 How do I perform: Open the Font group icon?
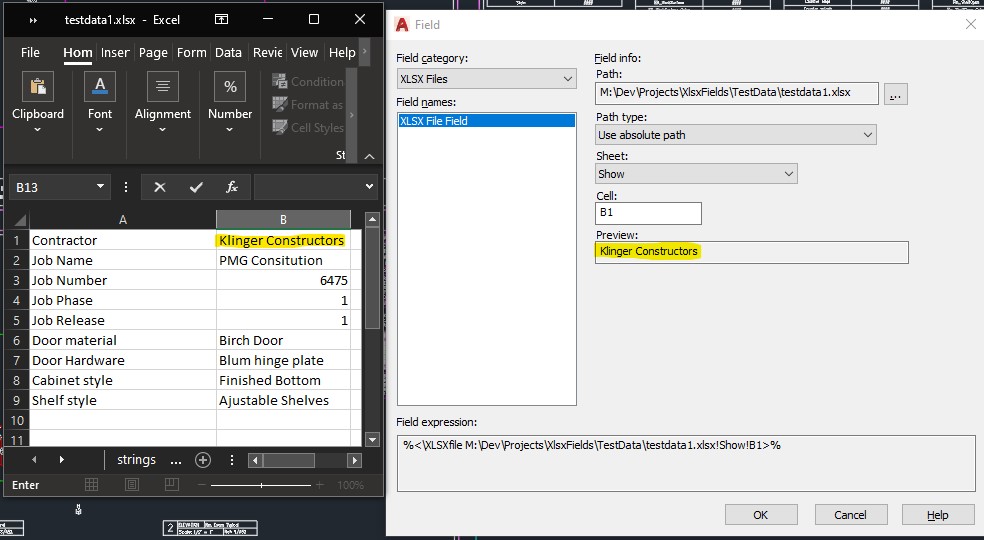click(100, 87)
